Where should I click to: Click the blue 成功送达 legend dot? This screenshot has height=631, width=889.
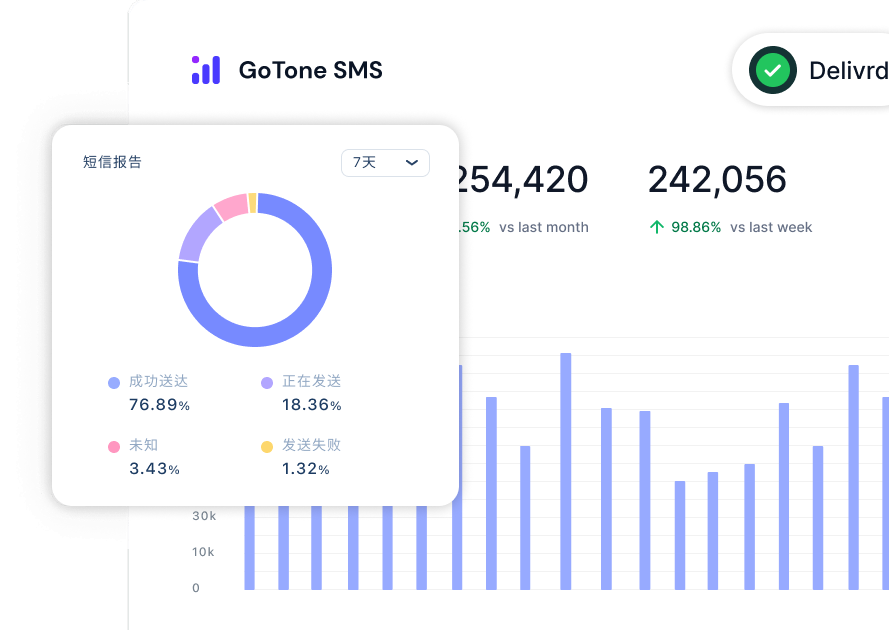114,382
